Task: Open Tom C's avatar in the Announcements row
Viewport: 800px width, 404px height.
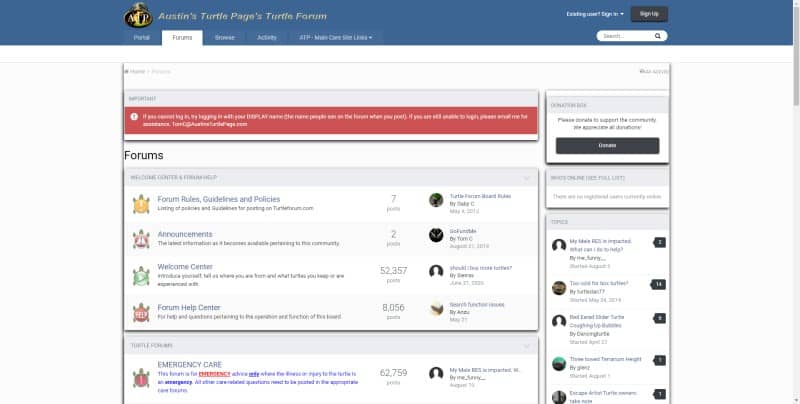Action: click(436, 235)
